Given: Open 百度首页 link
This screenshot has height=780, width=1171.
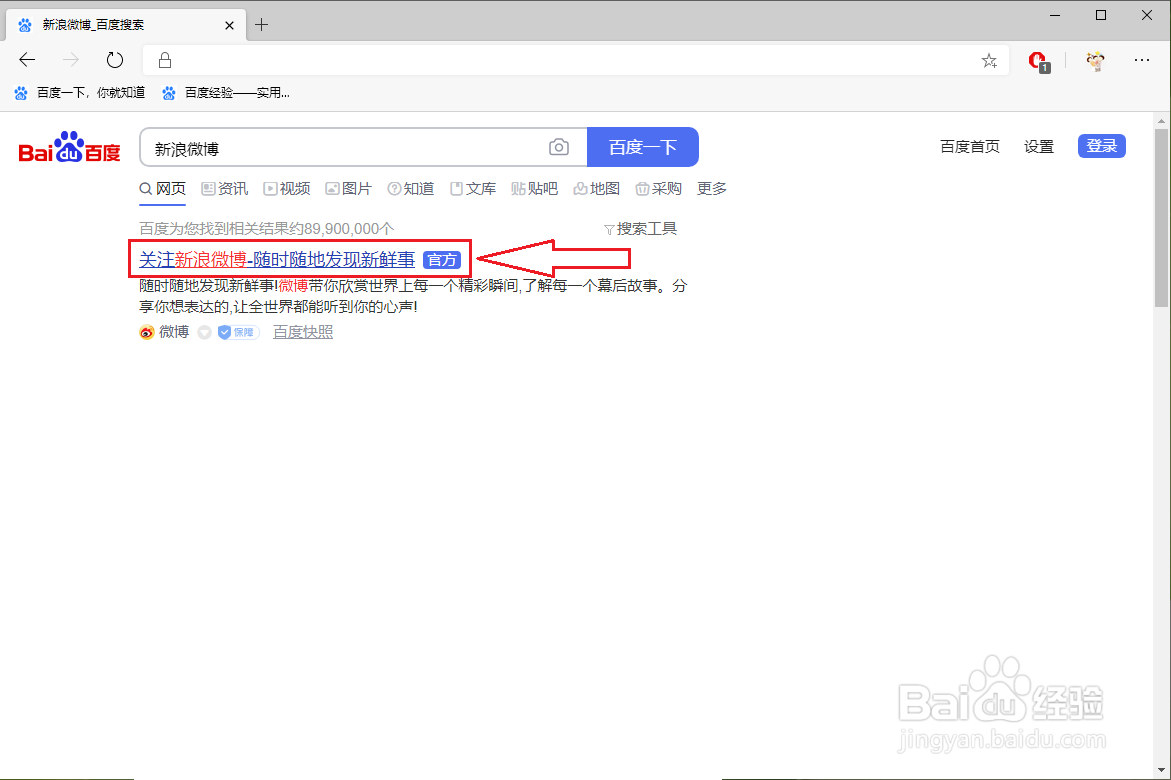Looking at the screenshot, I should [x=969, y=146].
